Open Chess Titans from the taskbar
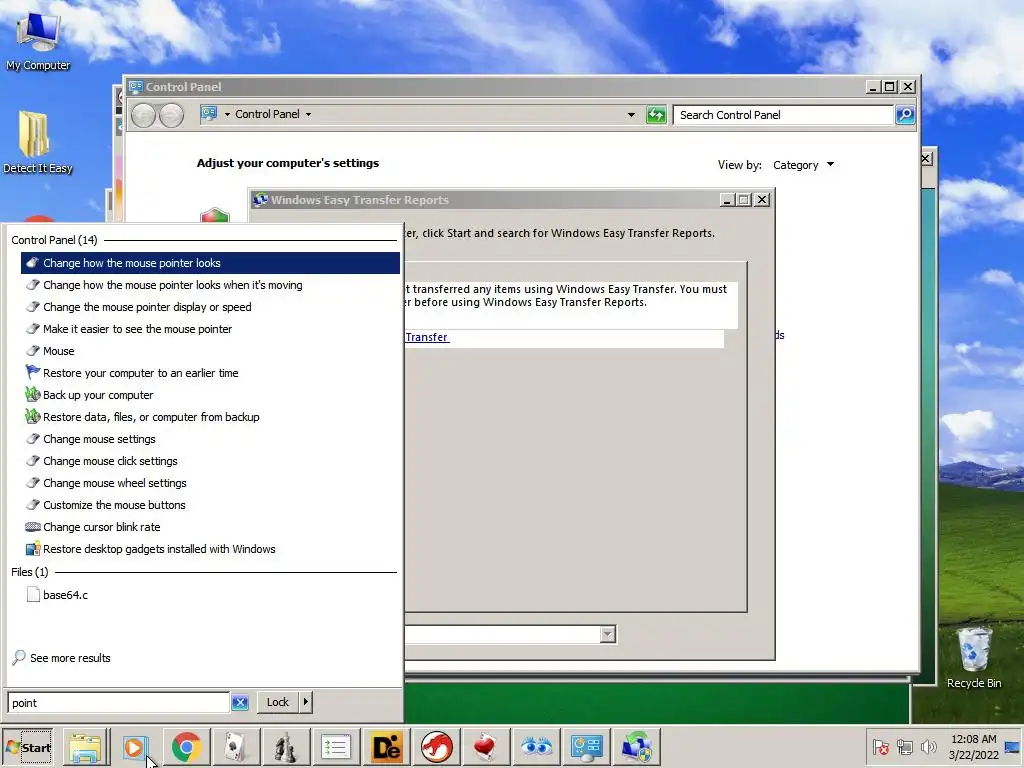 click(285, 747)
